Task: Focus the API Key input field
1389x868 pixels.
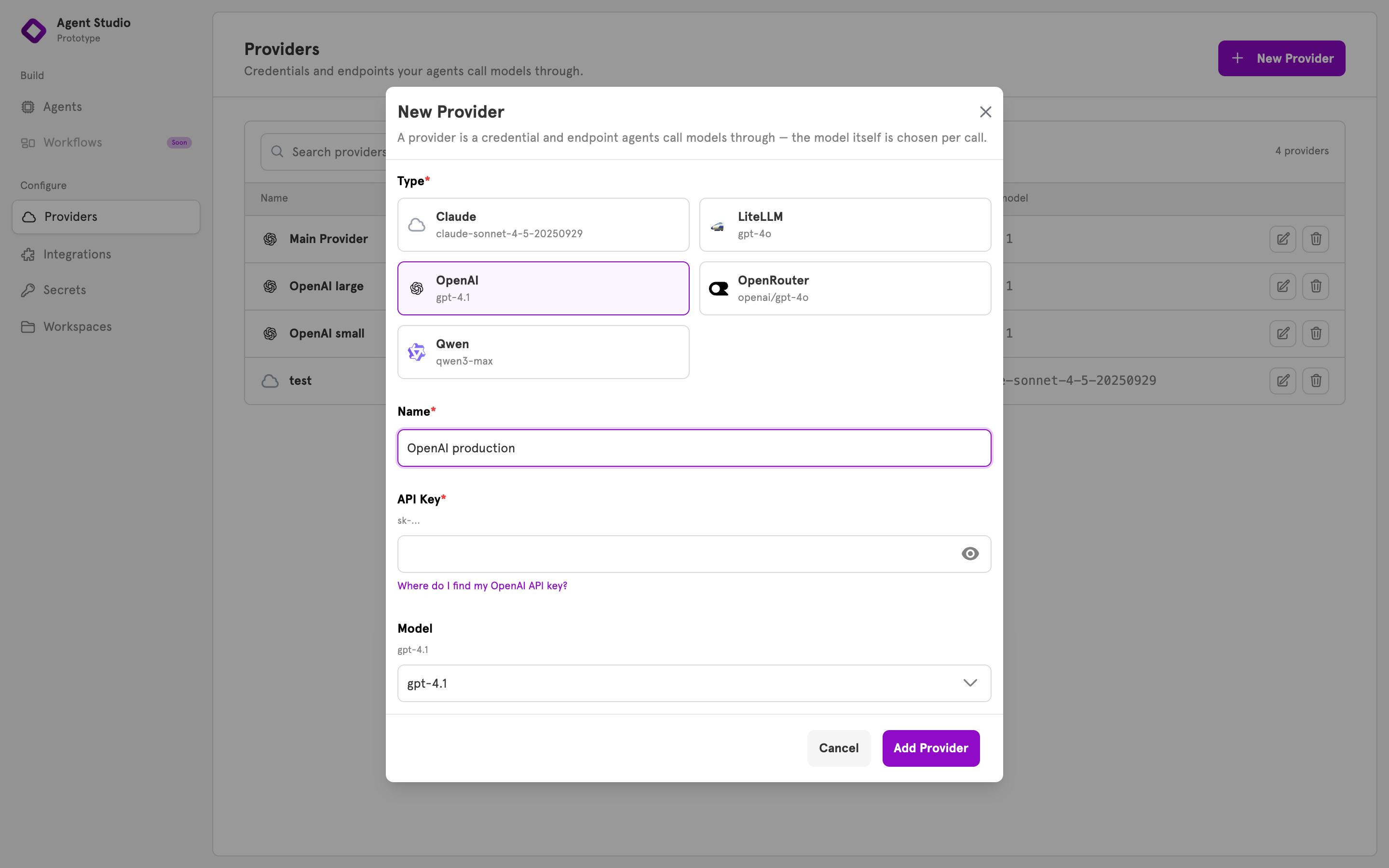Action: 694,554
